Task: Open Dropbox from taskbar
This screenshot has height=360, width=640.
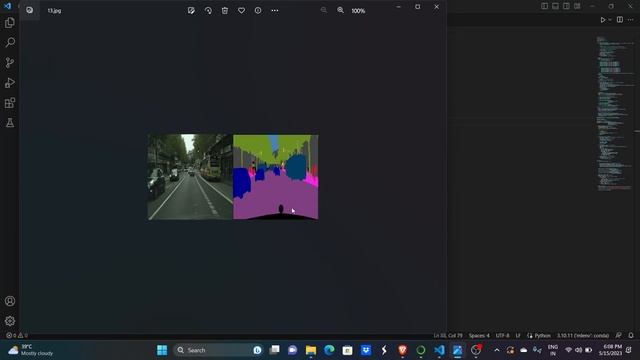Action: (366, 350)
